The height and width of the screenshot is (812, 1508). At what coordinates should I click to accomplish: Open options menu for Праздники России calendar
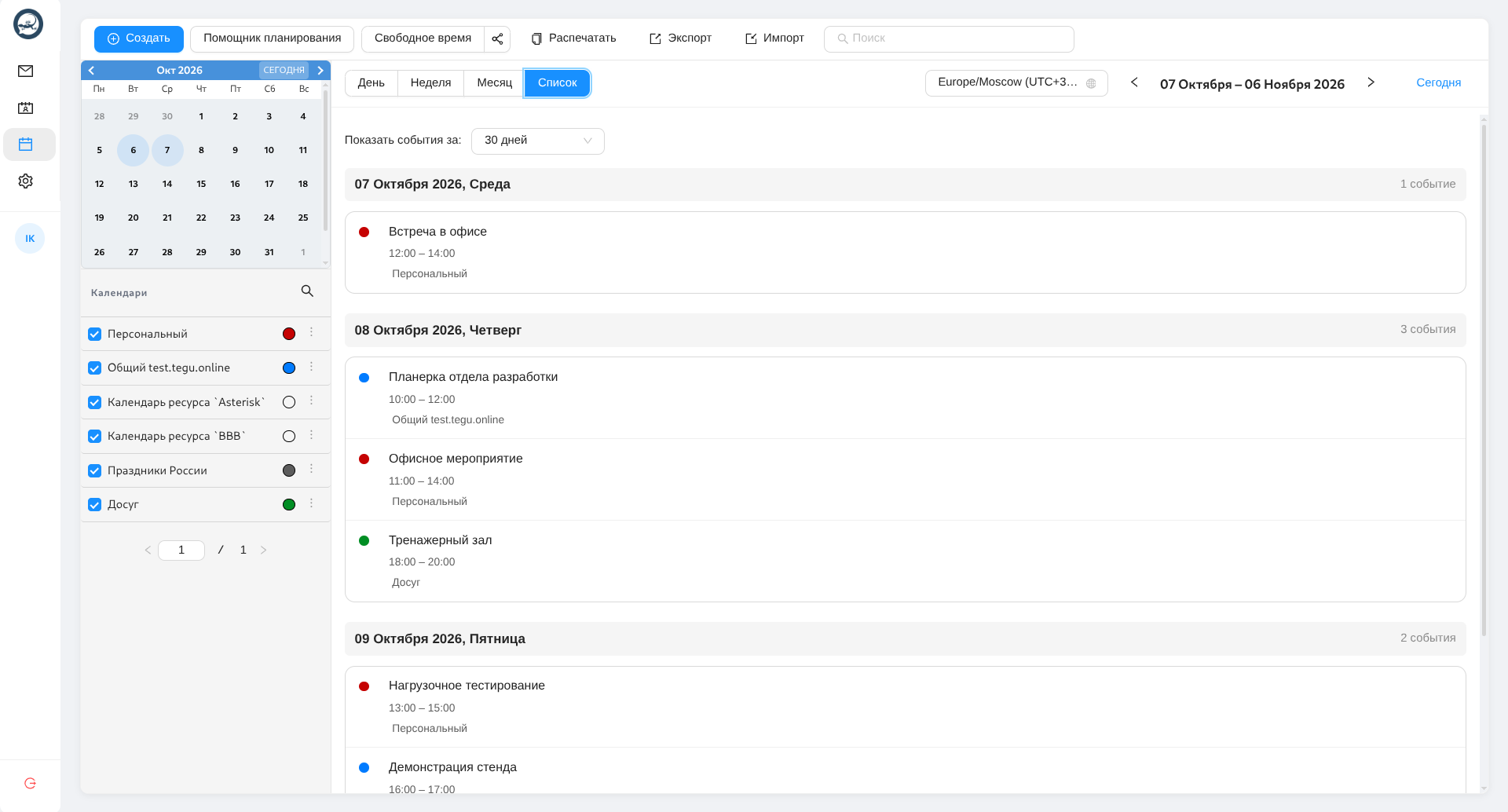pyautogui.click(x=312, y=469)
